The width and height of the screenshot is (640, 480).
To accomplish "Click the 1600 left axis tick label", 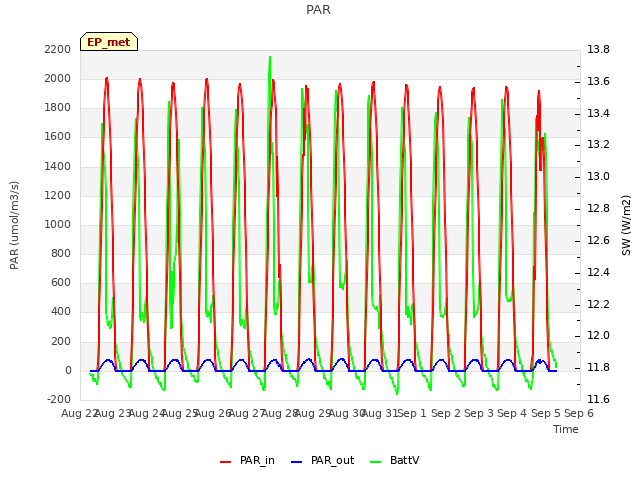I will coord(58,137).
